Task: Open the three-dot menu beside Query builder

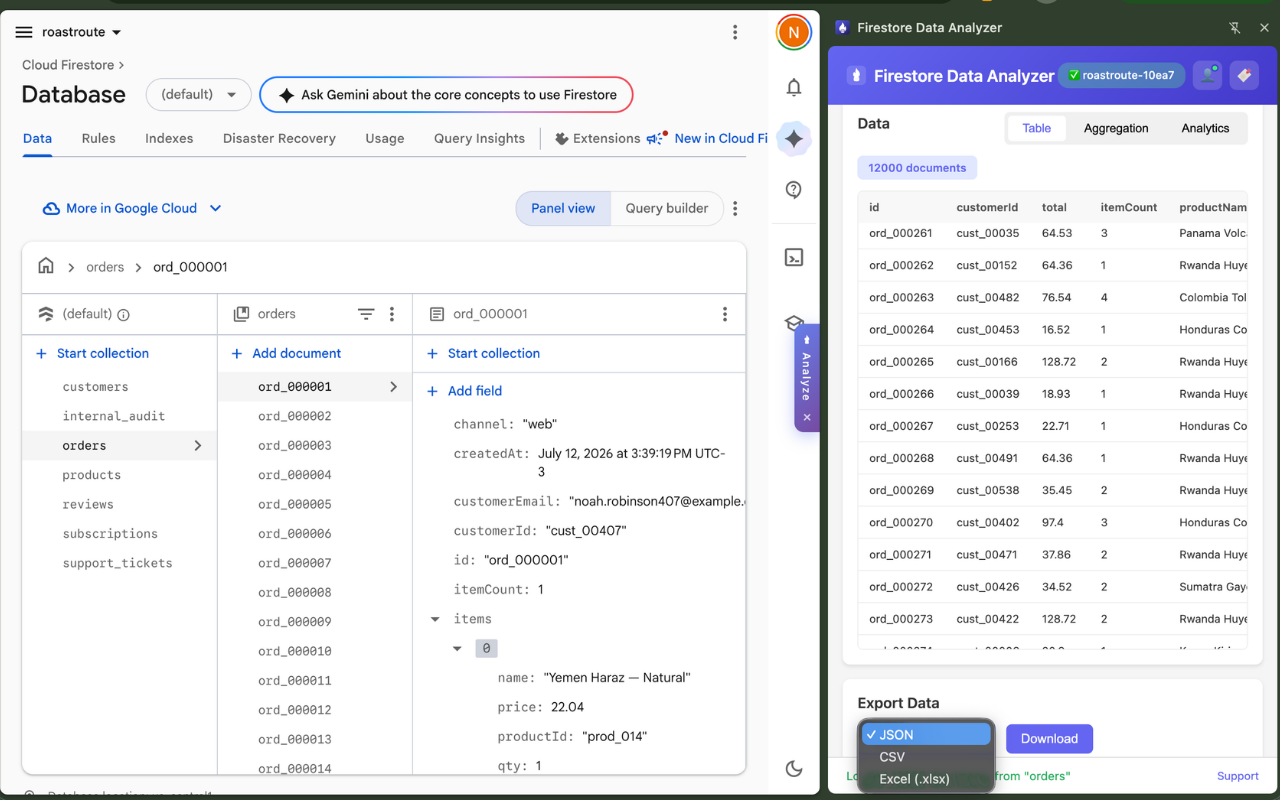Action: (x=735, y=208)
